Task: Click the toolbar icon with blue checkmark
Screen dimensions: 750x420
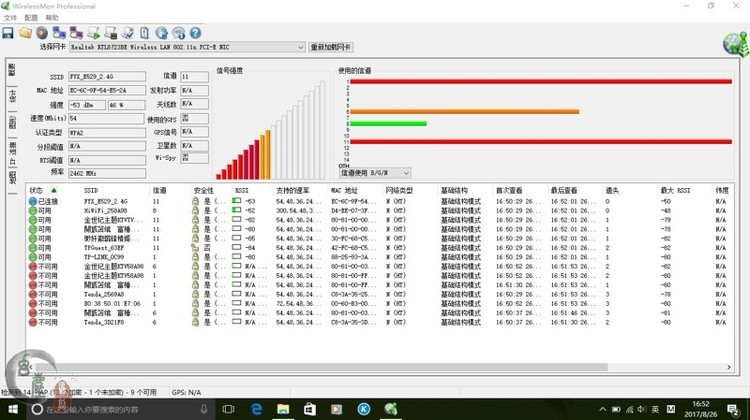Action: point(128,33)
